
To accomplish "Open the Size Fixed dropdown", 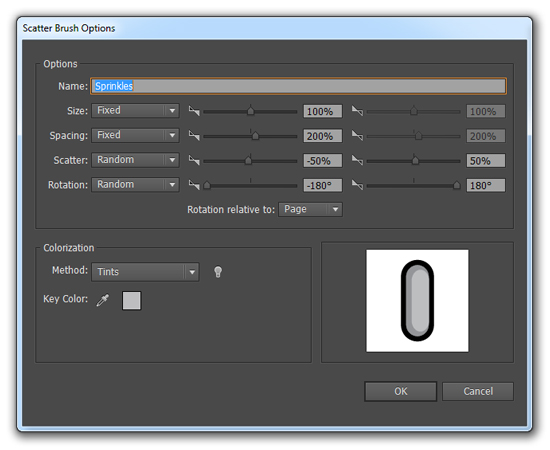I will tap(135, 110).
